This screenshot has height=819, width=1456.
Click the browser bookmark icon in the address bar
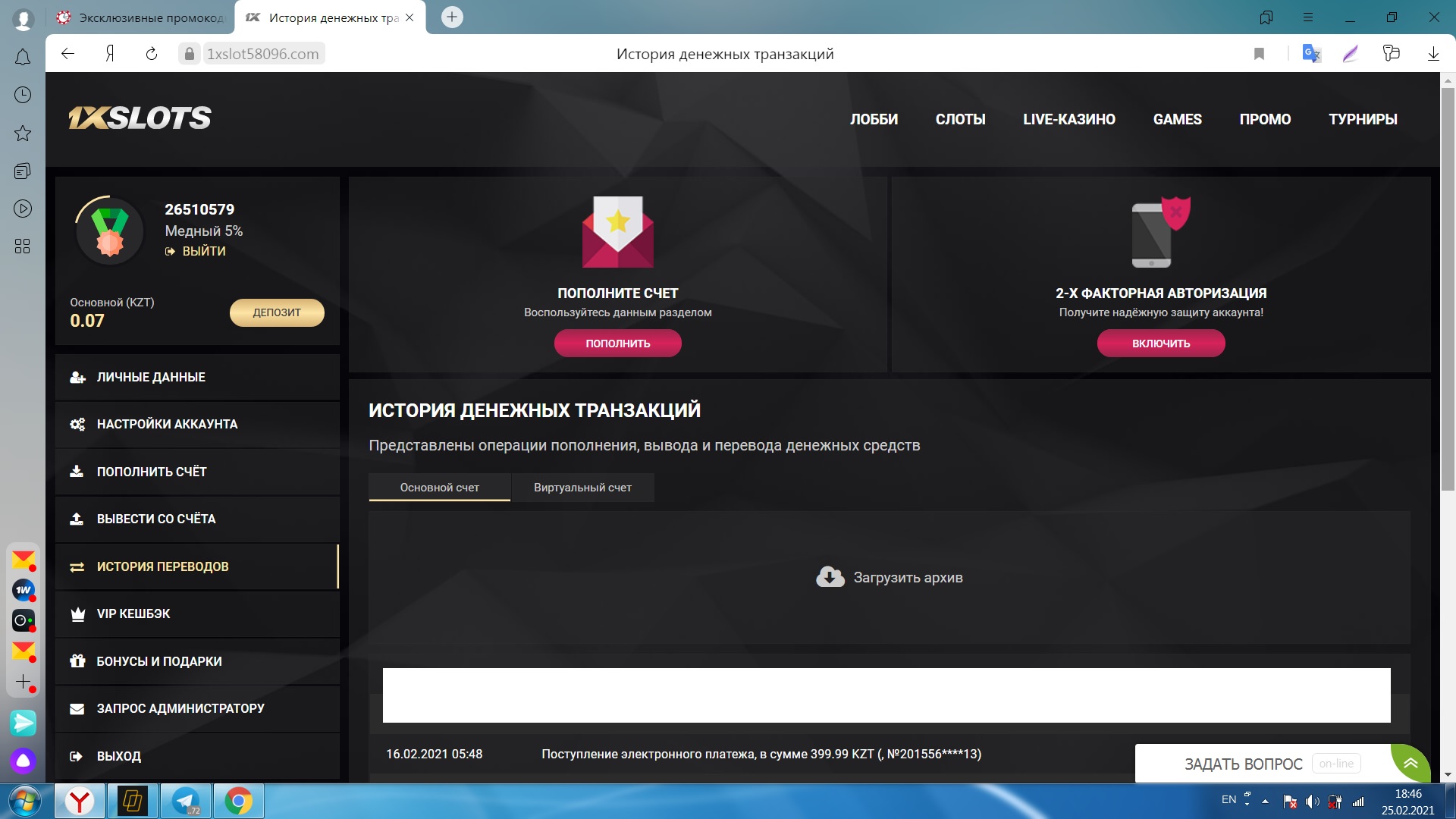(x=1259, y=54)
